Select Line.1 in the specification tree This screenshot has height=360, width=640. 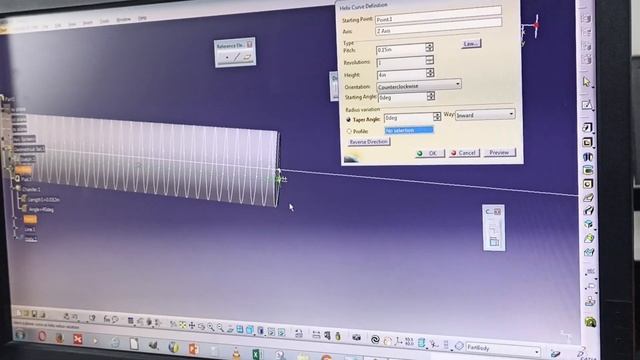point(30,229)
